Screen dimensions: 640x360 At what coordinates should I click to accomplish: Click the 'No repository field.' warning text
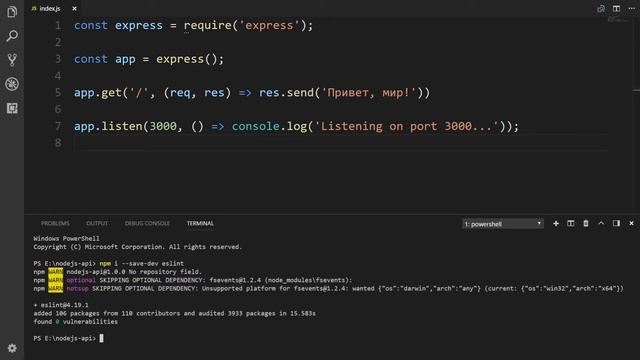point(165,272)
